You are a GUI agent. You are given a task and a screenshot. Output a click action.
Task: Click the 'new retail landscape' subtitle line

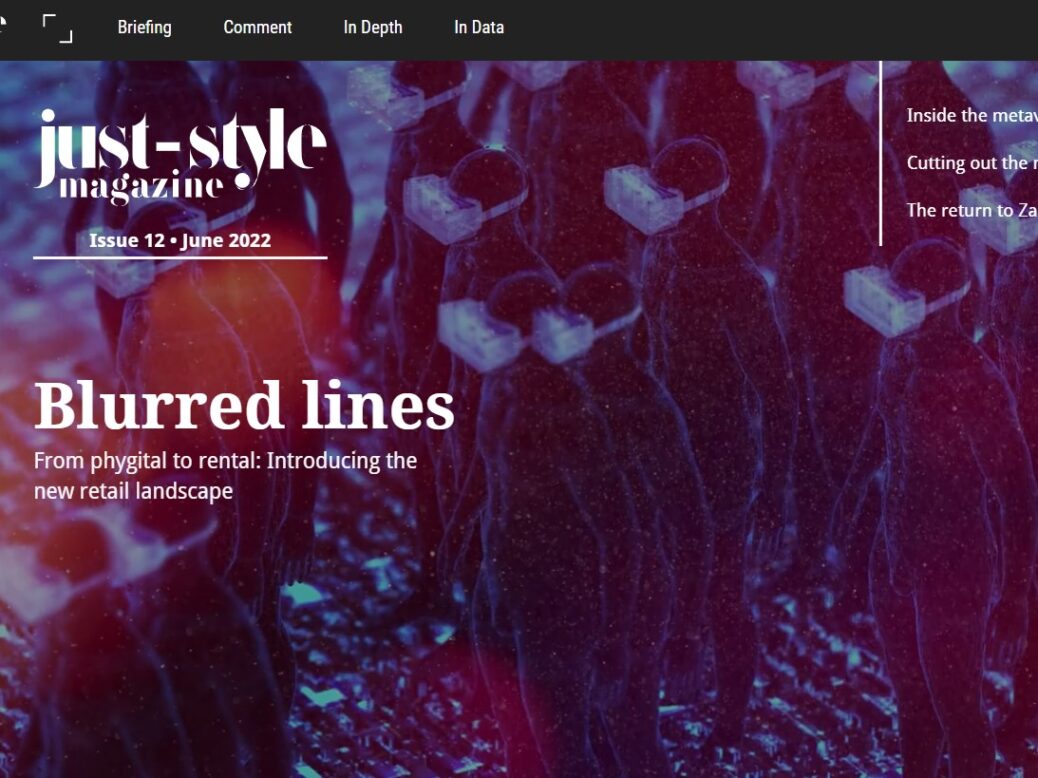[134, 491]
